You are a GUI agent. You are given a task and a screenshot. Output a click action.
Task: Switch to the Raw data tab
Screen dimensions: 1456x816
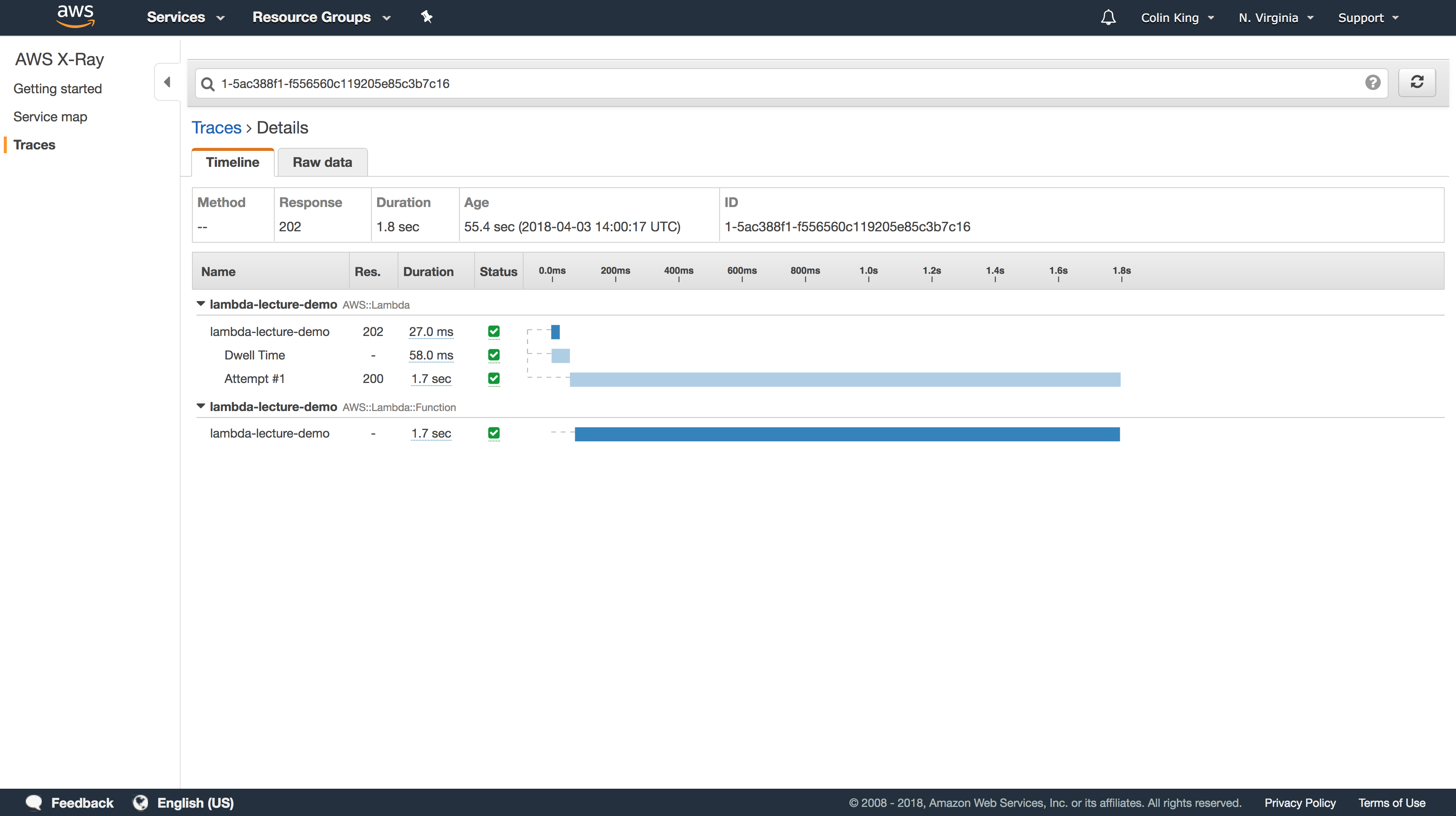pyautogui.click(x=322, y=163)
